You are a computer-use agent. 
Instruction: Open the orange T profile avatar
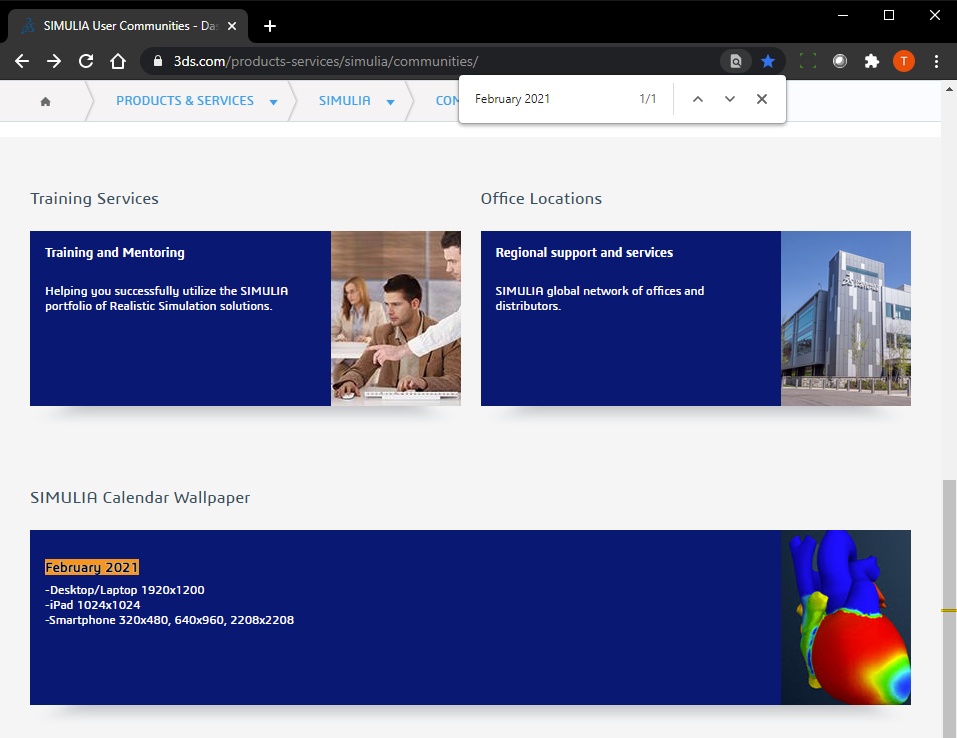click(x=904, y=61)
